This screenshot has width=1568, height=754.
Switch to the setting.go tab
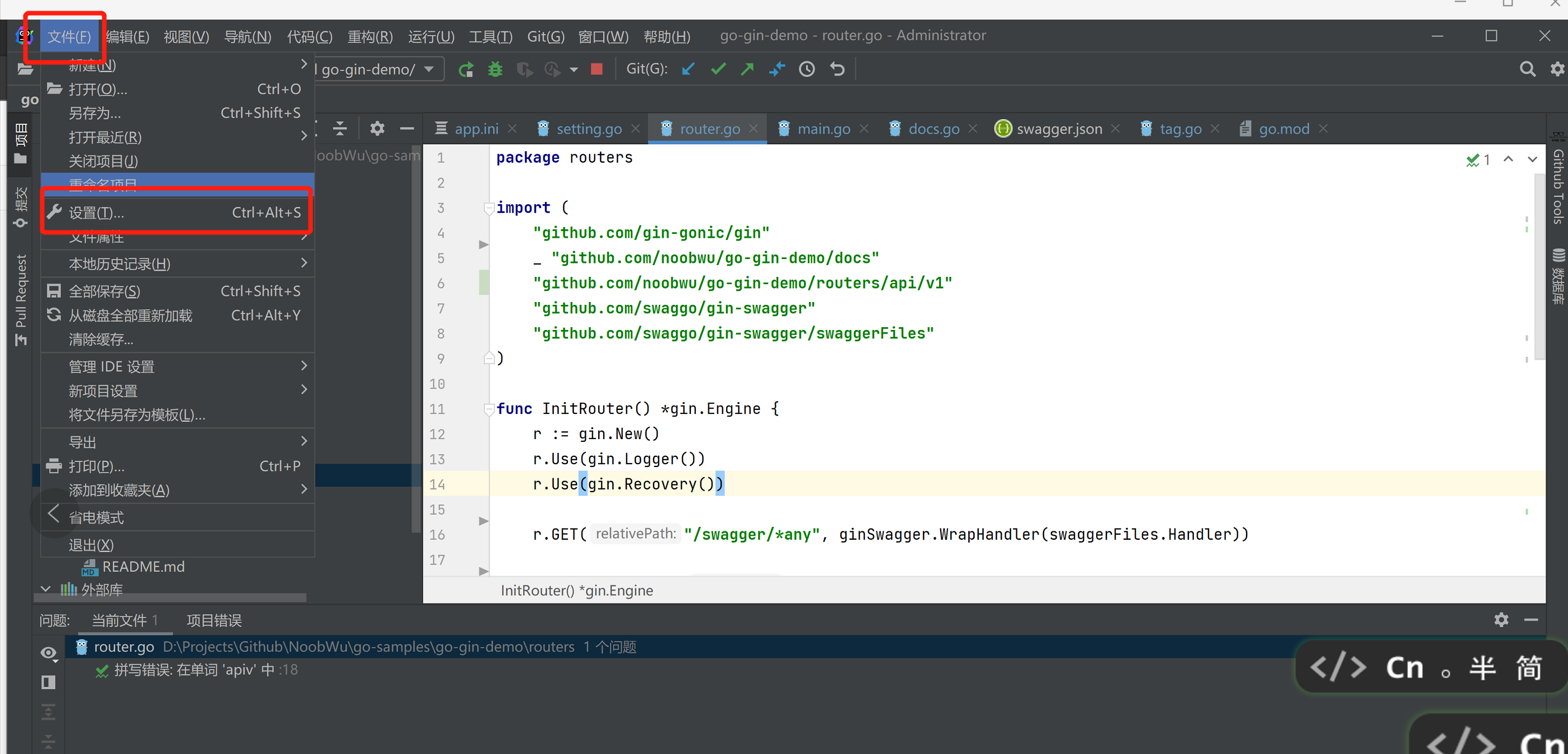589,129
